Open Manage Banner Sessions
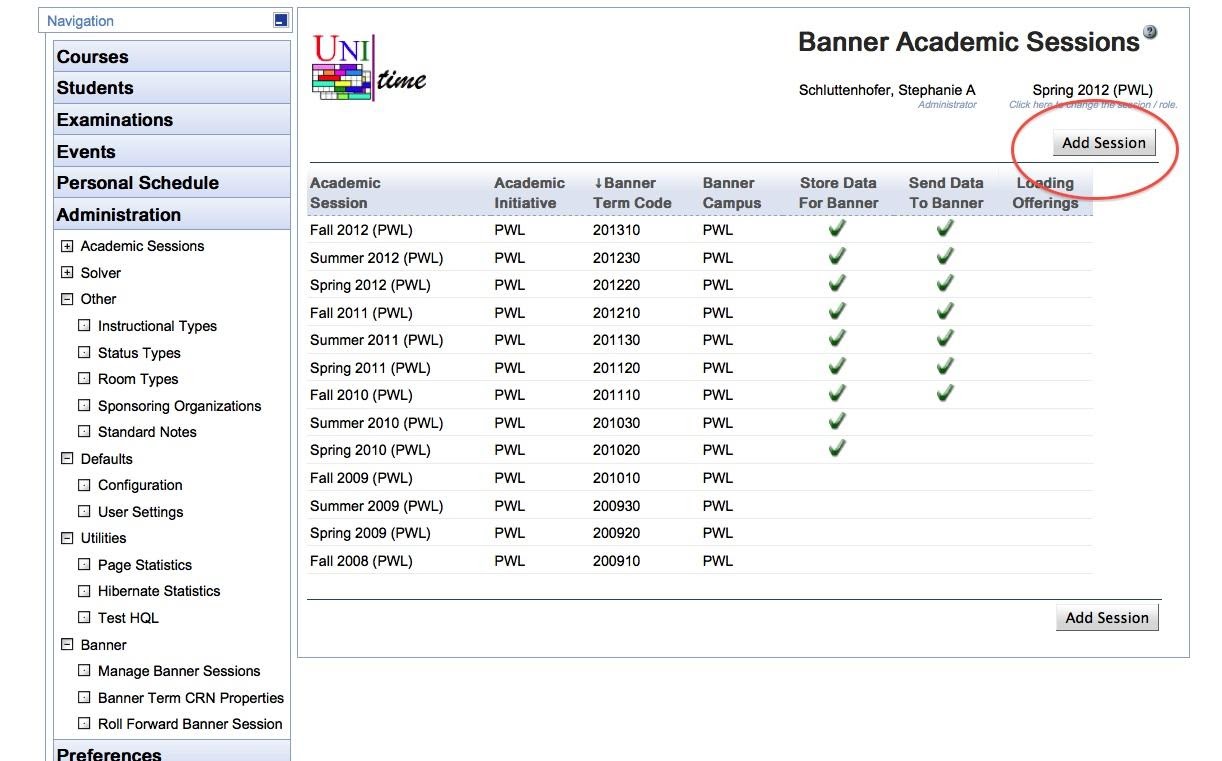 (179, 671)
